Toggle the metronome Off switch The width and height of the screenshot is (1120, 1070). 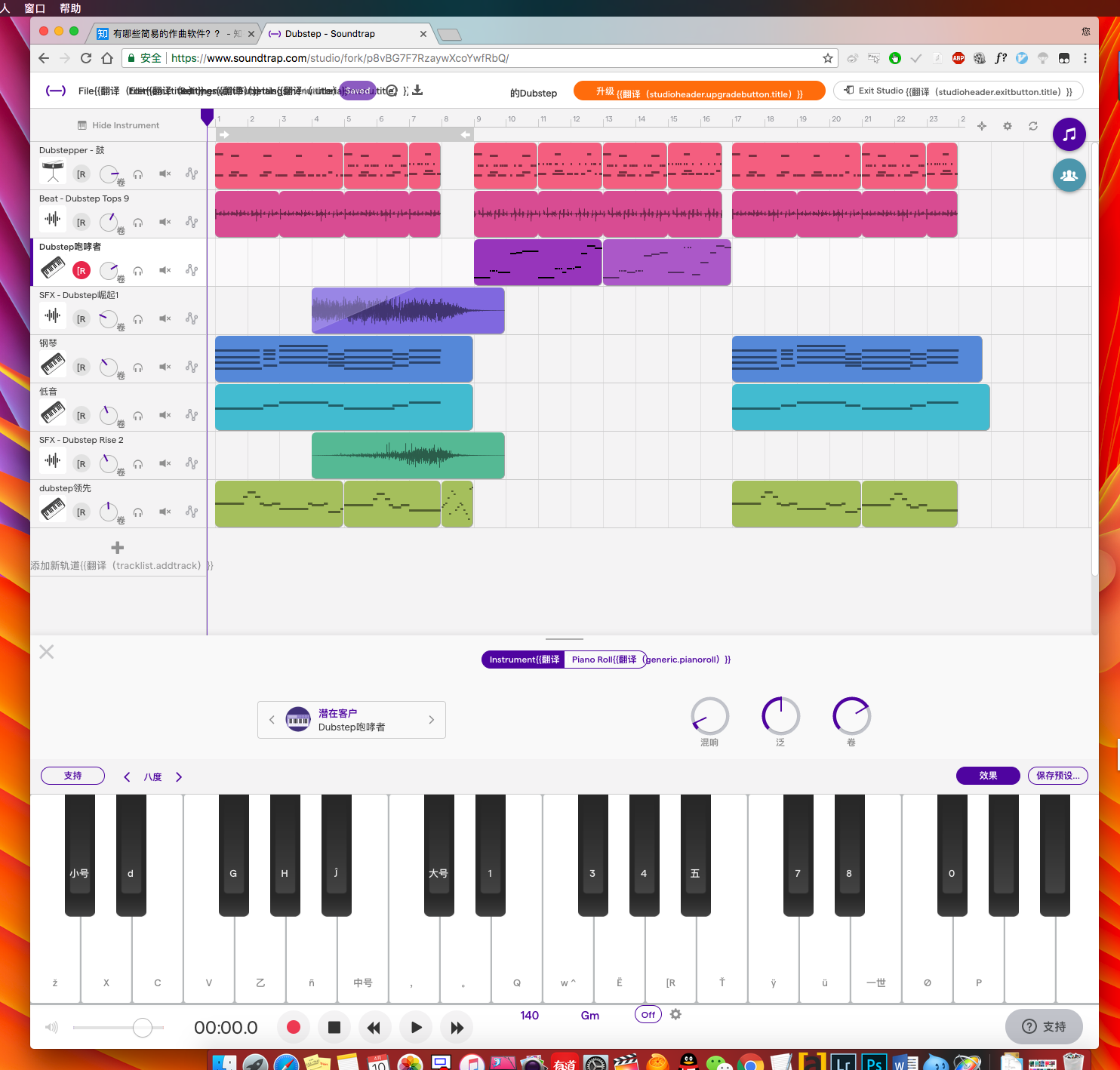pyautogui.click(x=648, y=1015)
